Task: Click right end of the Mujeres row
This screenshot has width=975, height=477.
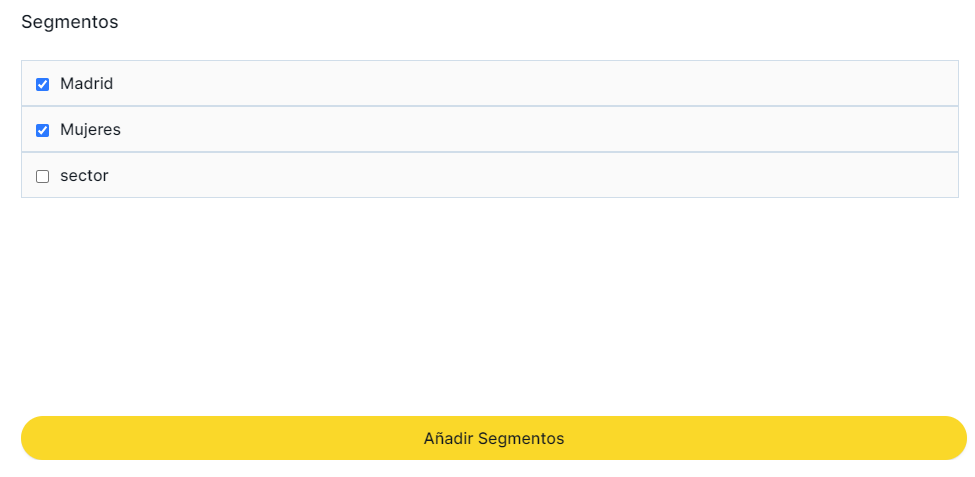Action: coord(935,130)
